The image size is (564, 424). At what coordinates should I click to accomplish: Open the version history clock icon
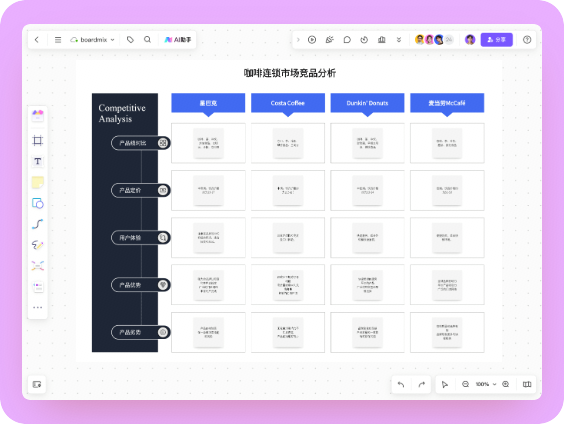(x=364, y=40)
